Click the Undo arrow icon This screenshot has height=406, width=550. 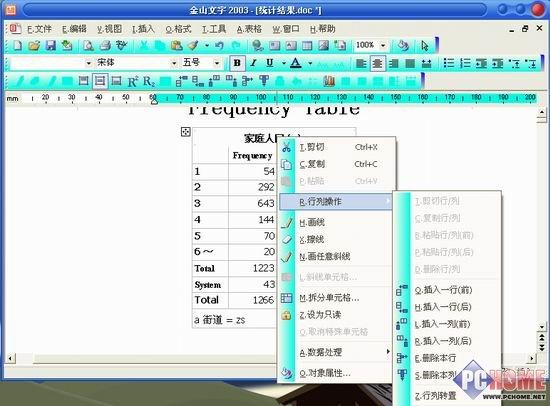tap(220, 45)
